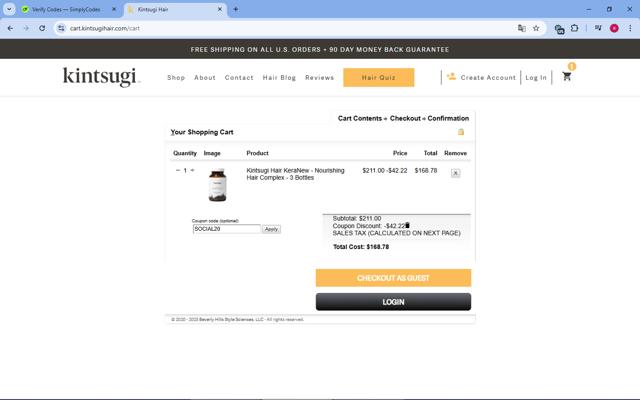The width and height of the screenshot is (640, 400).
Task: Click Kintsugi Hair KeraNew product name
Action: click(x=295, y=174)
